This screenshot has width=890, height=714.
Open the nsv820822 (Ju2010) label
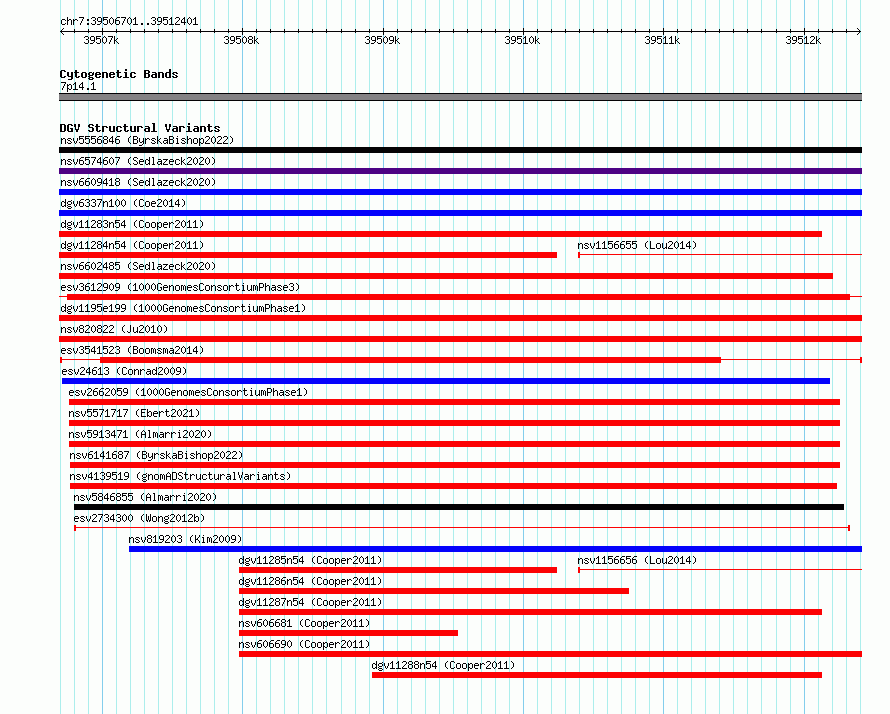[x=114, y=329]
